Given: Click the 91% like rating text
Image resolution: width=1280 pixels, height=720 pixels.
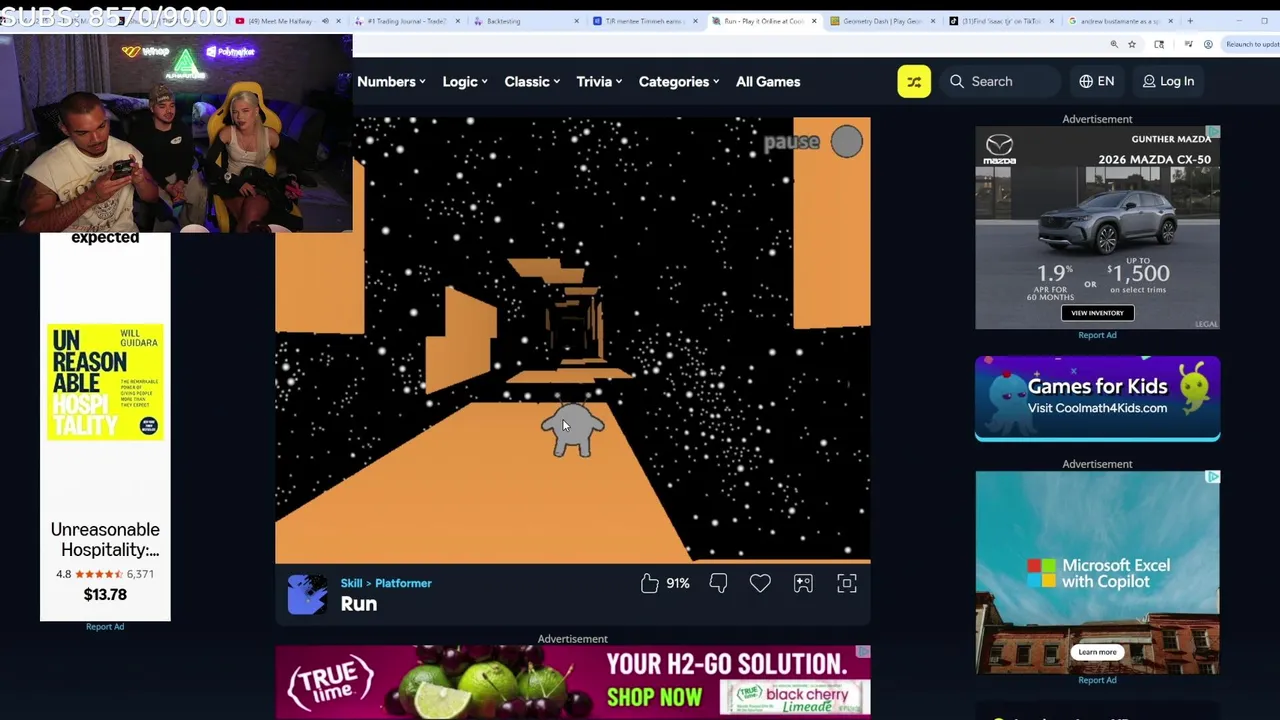Looking at the screenshot, I should pos(678,583).
